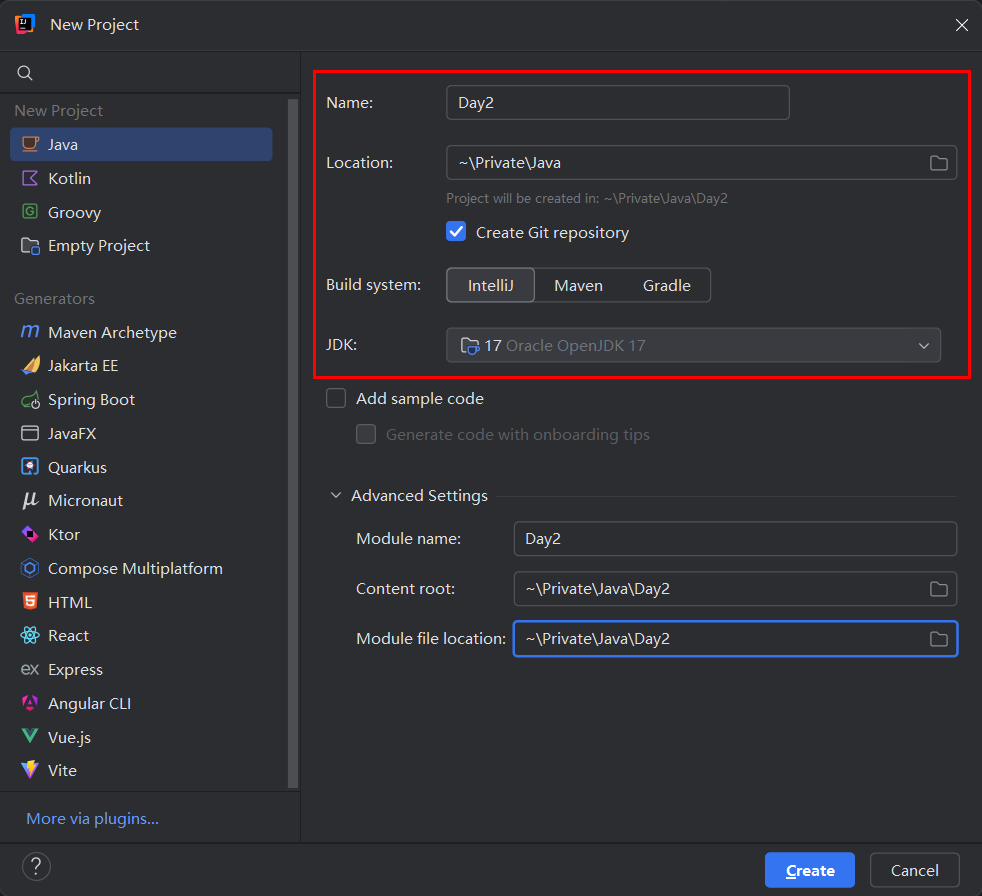Click the Ktor icon
The height and width of the screenshot is (896, 982).
pos(30,534)
